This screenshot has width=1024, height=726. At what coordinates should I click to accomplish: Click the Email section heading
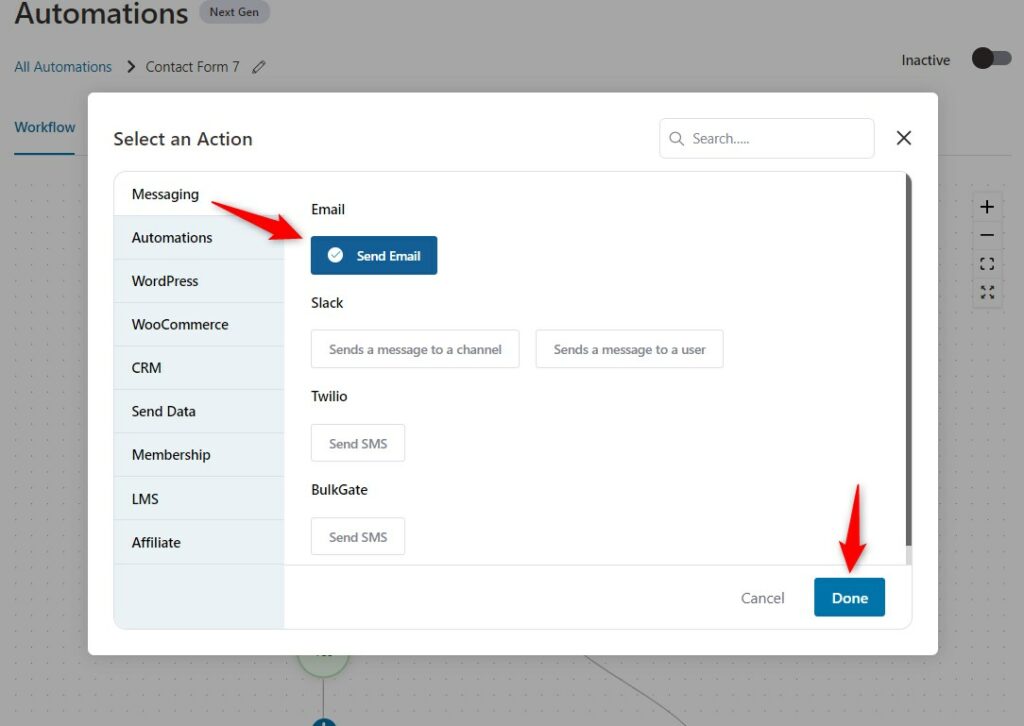pyautogui.click(x=328, y=210)
